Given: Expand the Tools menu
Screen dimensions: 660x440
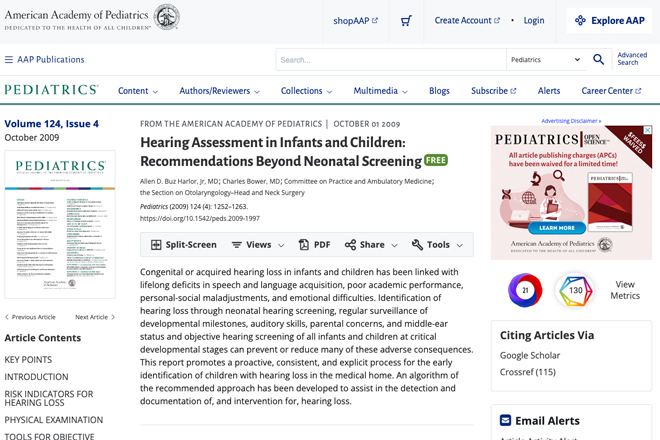Looking at the screenshot, I should [437, 245].
